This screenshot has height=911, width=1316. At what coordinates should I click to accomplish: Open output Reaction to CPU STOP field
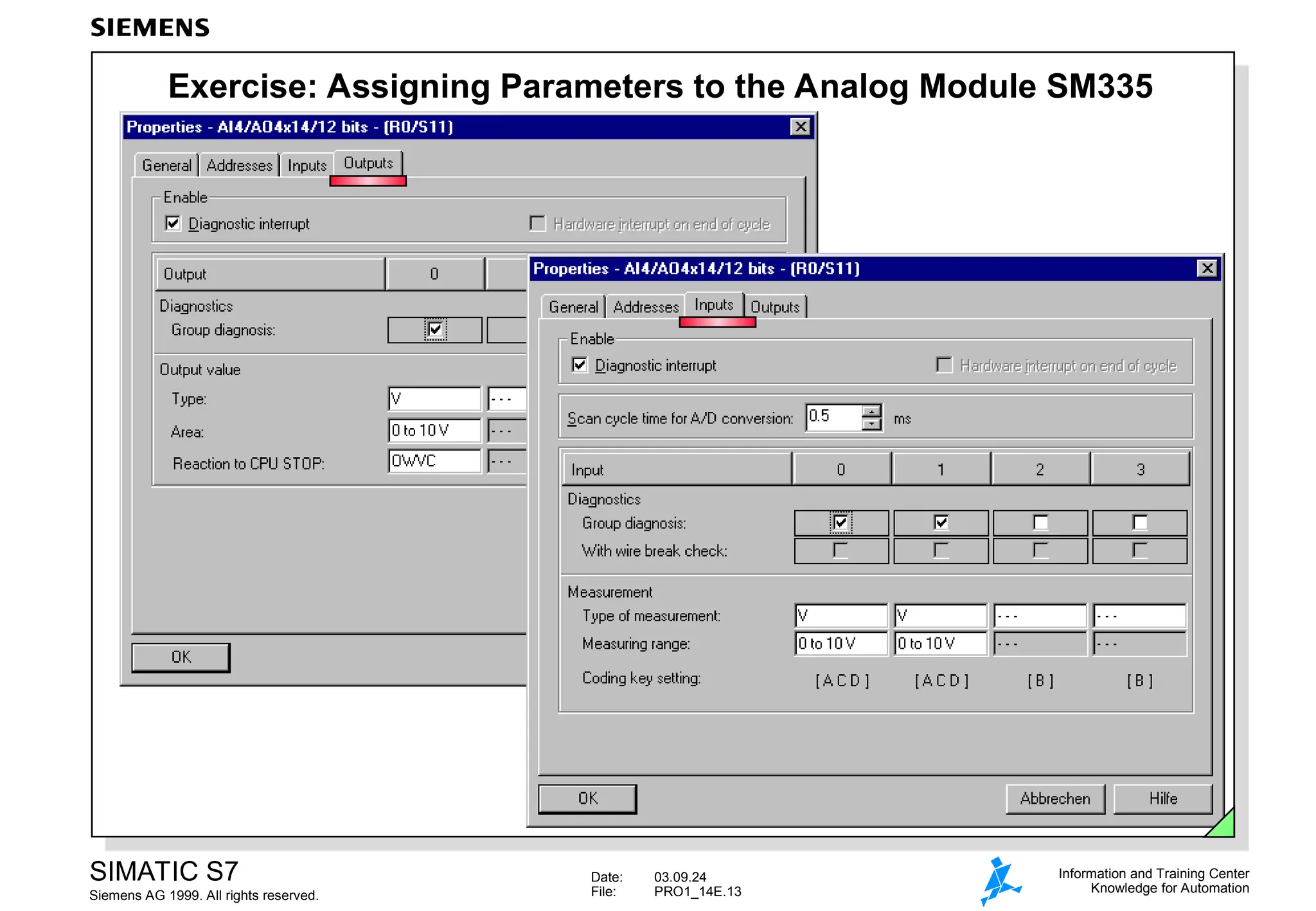(434, 461)
